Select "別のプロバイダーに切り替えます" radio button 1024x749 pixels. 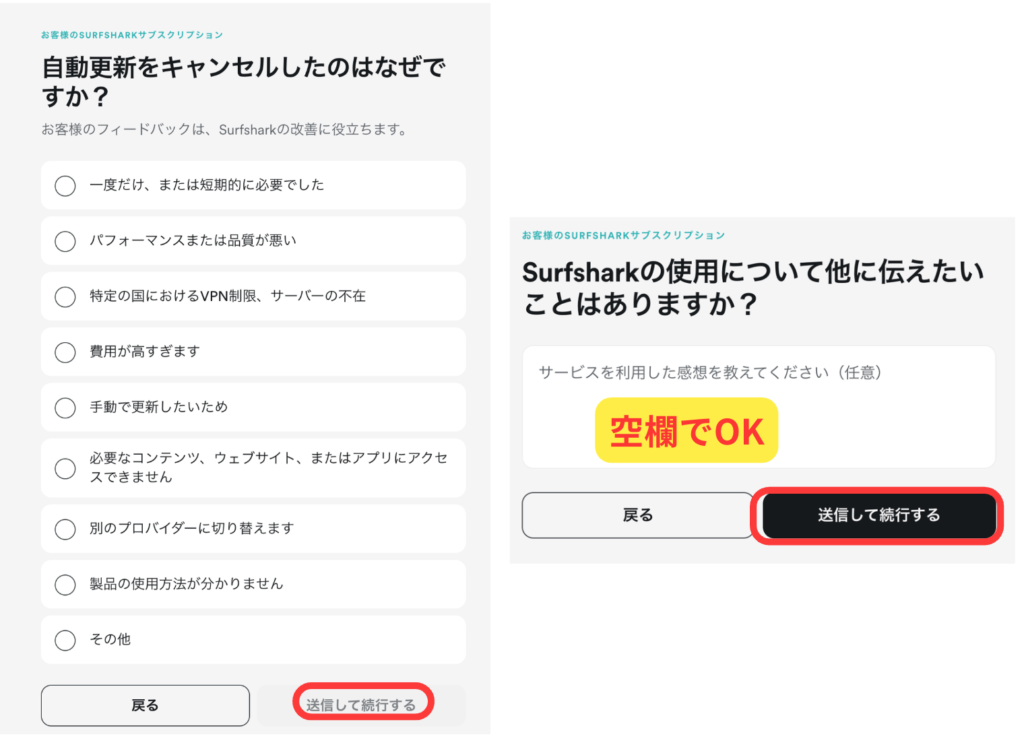pyautogui.click(x=66, y=529)
